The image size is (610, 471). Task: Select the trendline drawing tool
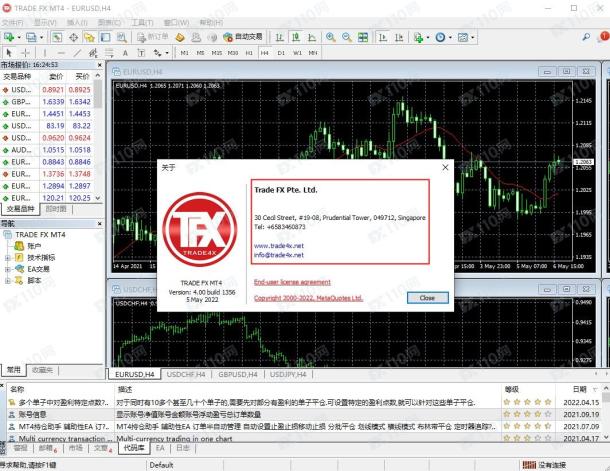point(77,53)
